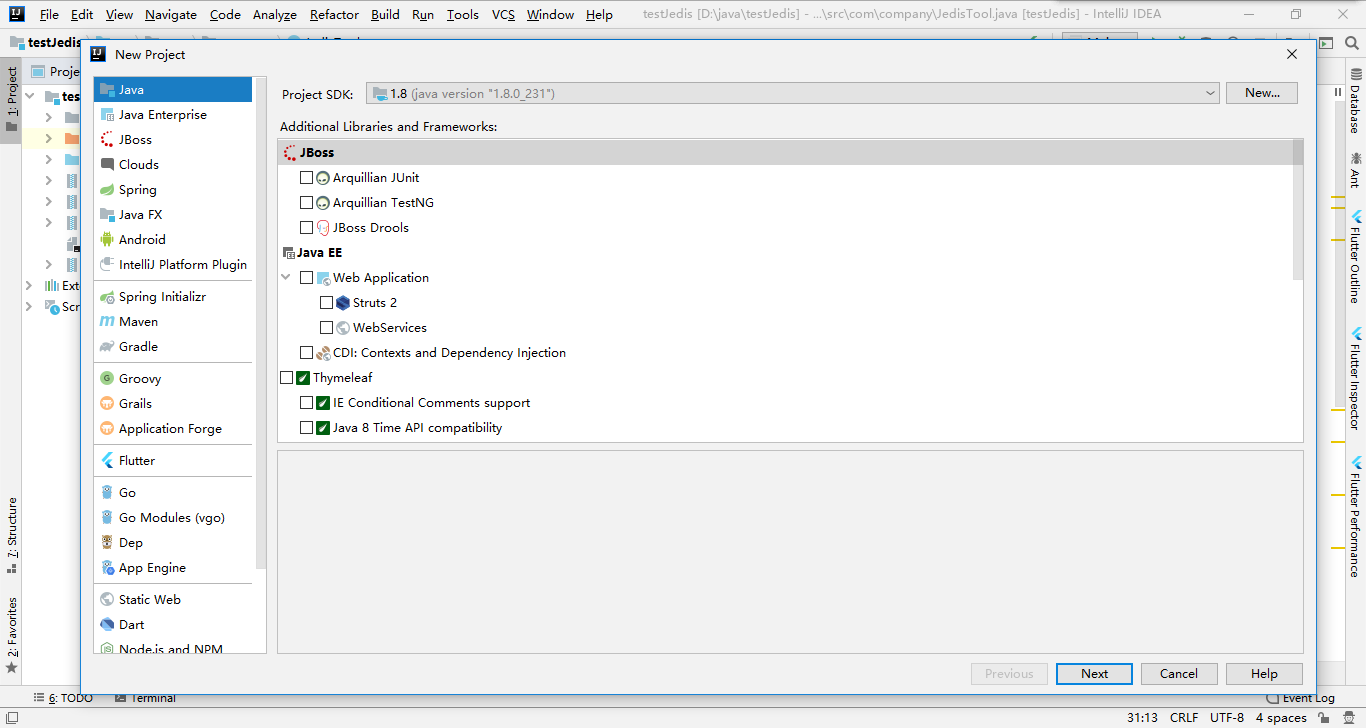Select the Flutter project type

click(138, 460)
